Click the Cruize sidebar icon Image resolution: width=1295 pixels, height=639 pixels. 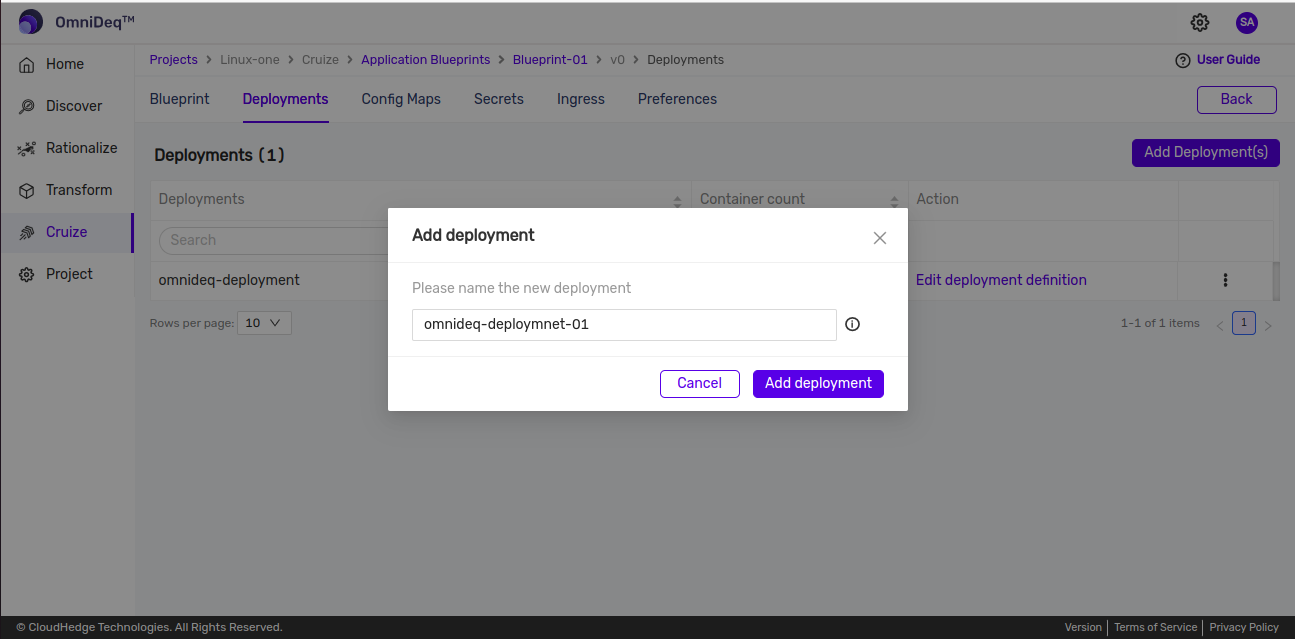[x=27, y=232]
